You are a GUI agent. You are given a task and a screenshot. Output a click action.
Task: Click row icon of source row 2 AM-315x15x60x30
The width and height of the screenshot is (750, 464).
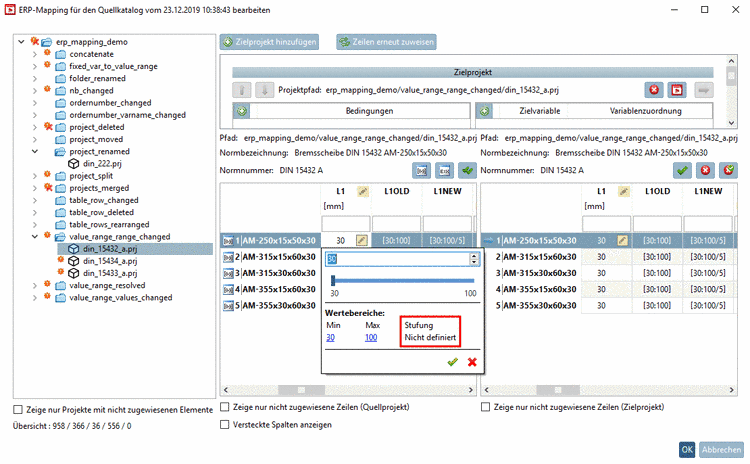tap(229, 257)
